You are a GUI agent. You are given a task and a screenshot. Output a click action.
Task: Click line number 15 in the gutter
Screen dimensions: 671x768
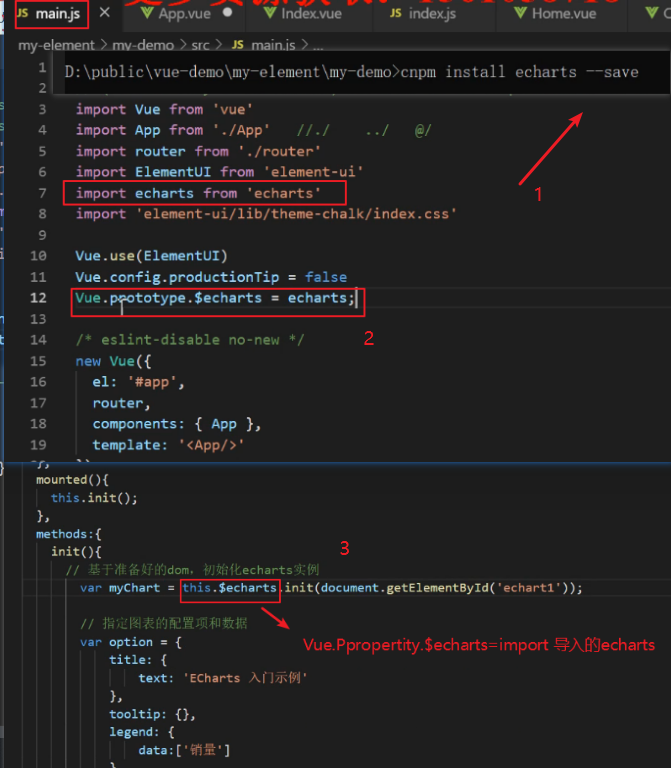(x=38, y=361)
